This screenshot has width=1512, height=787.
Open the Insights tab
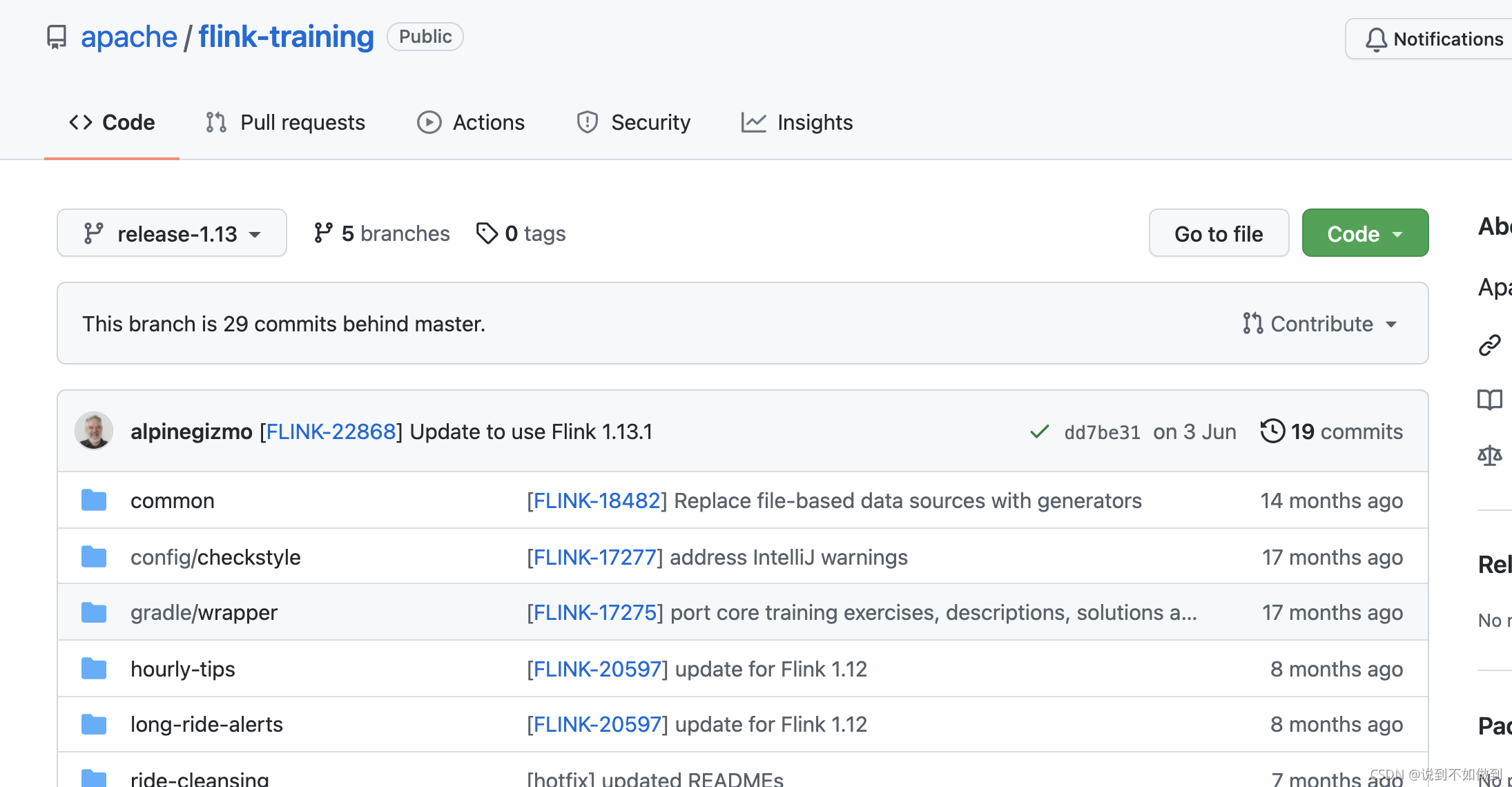797,122
